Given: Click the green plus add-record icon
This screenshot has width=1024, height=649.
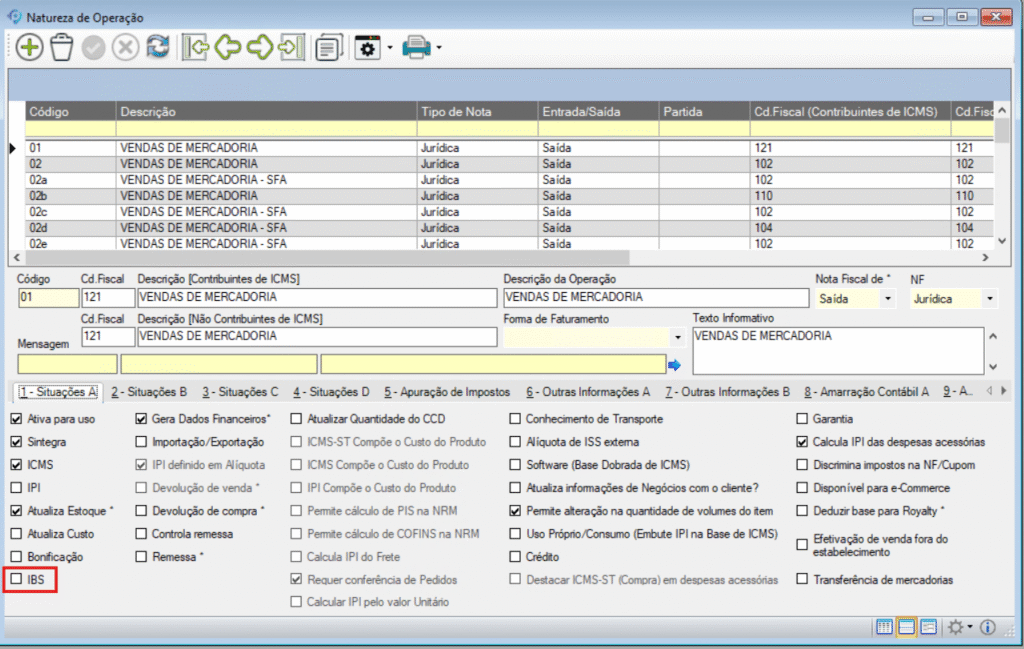Looking at the screenshot, I should click(x=29, y=47).
